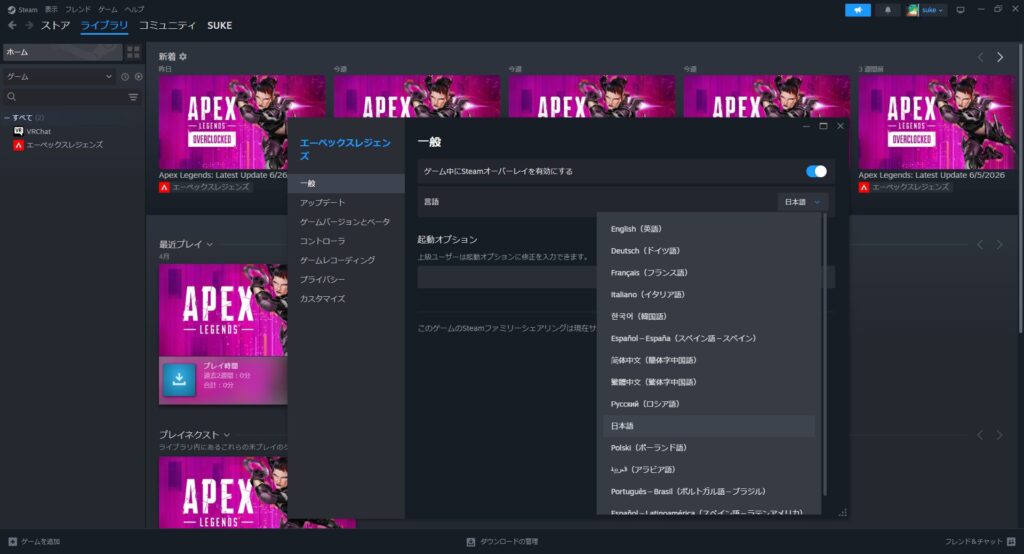Click right arrow of Recent Play shelf
This screenshot has height=554, width=1024.
[1000, 244]
